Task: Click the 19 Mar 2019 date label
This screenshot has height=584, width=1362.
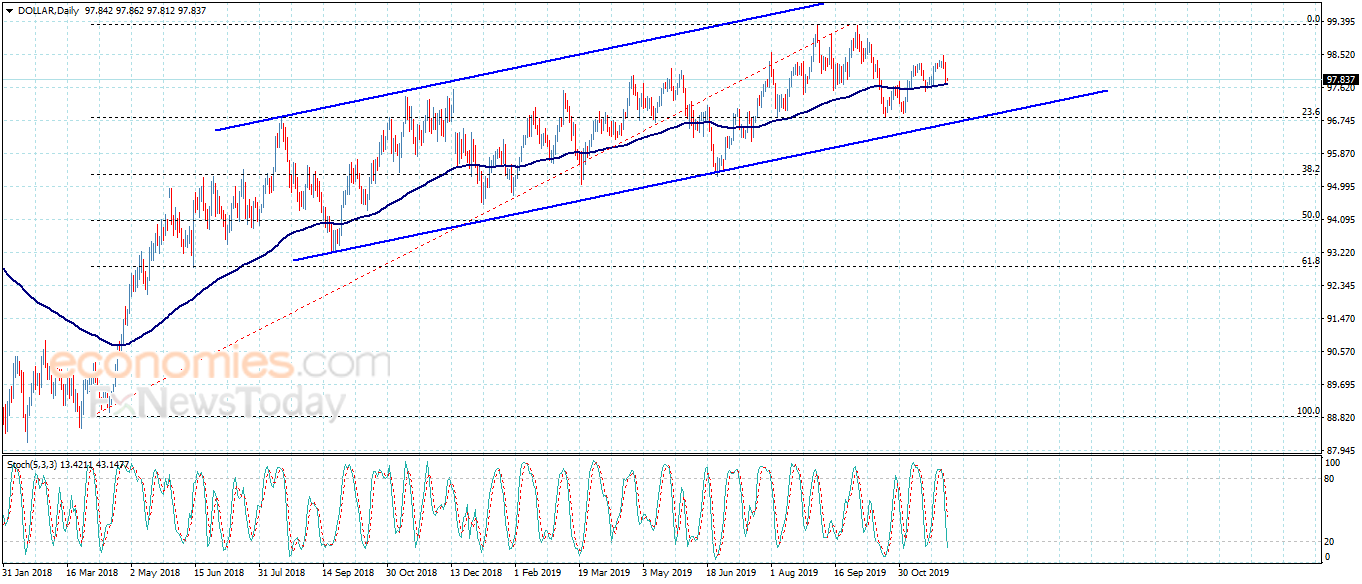Action: pyautogui.click(x=603, y=574)
